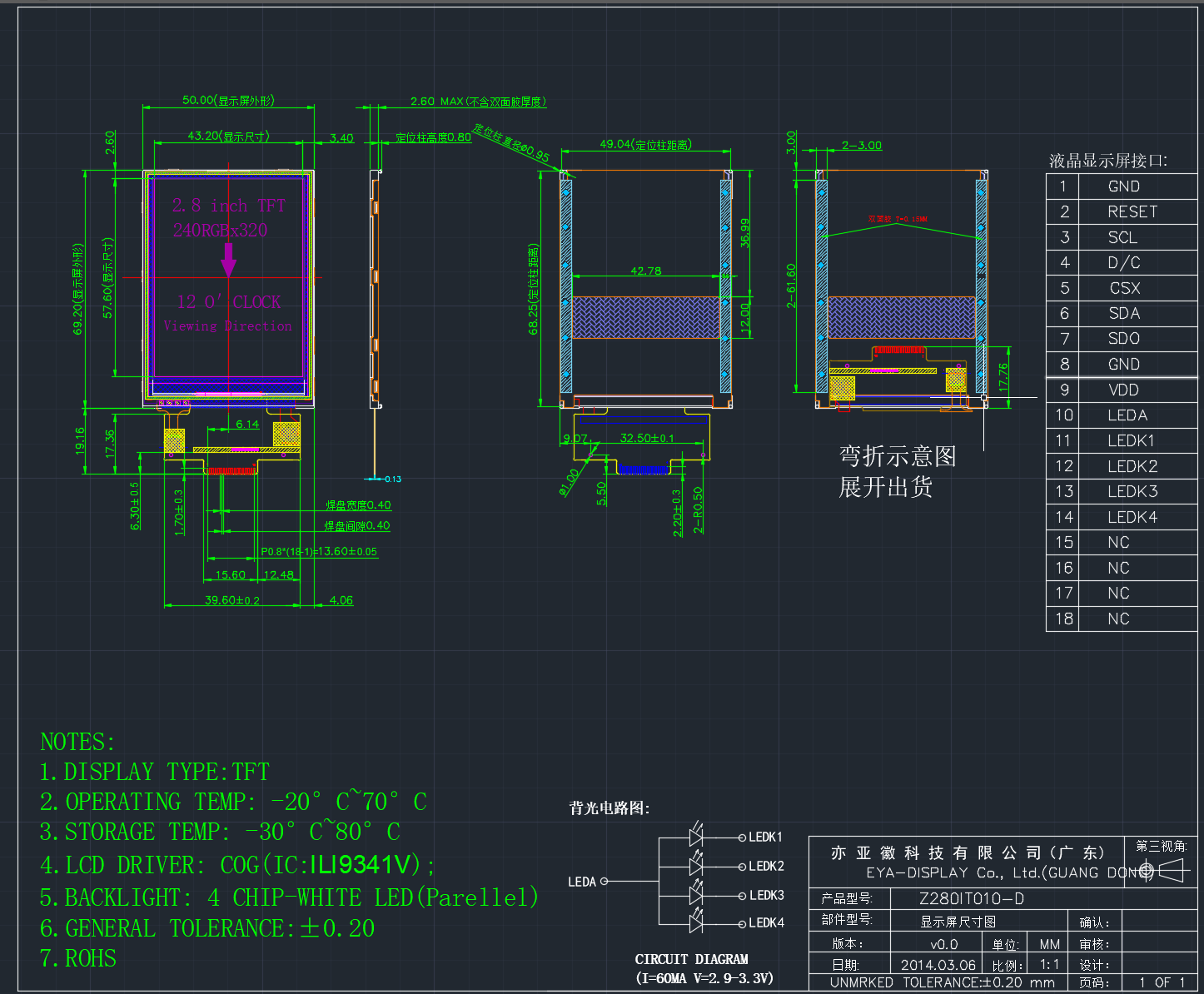This screenshot has height=994, width=1204.
Task: Select the P0.8*(18-1)=13.60±0.05 pitch dimension
Action: click(319, 551)
